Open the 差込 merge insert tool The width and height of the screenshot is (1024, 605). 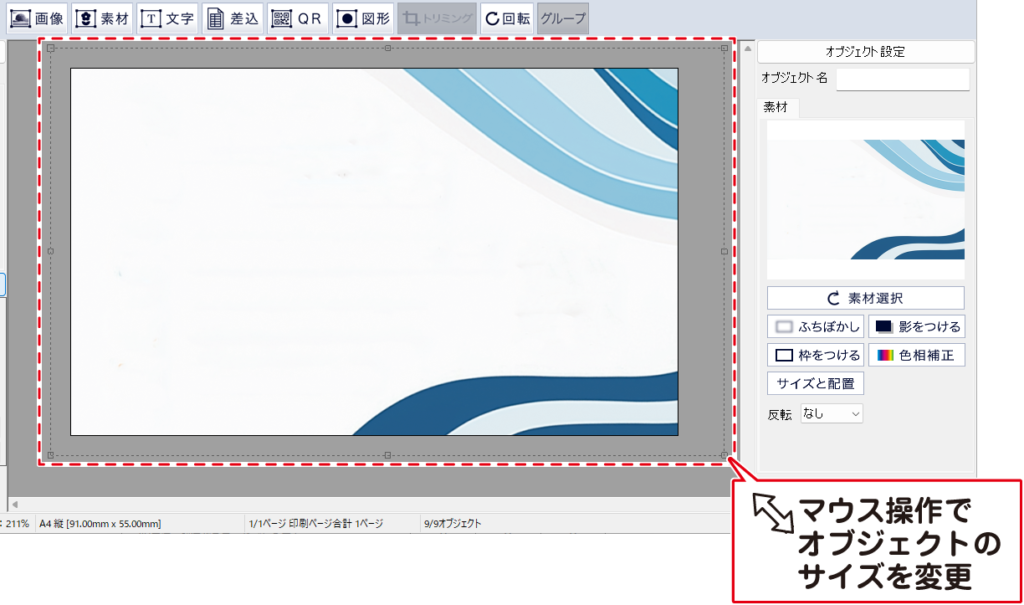click(x=232, y=18)
